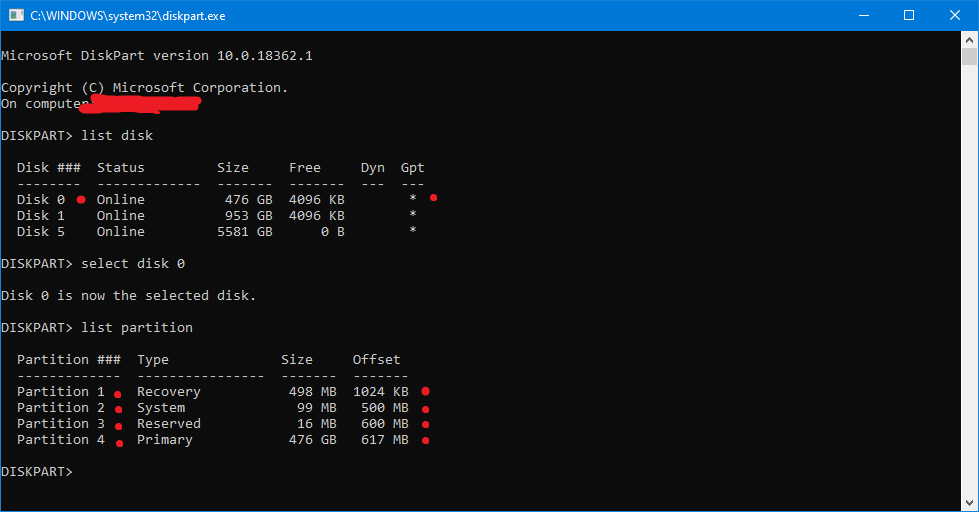Click the 'select disk 0' command text
This screenshot has width=979, height=512.
point(133,263)
